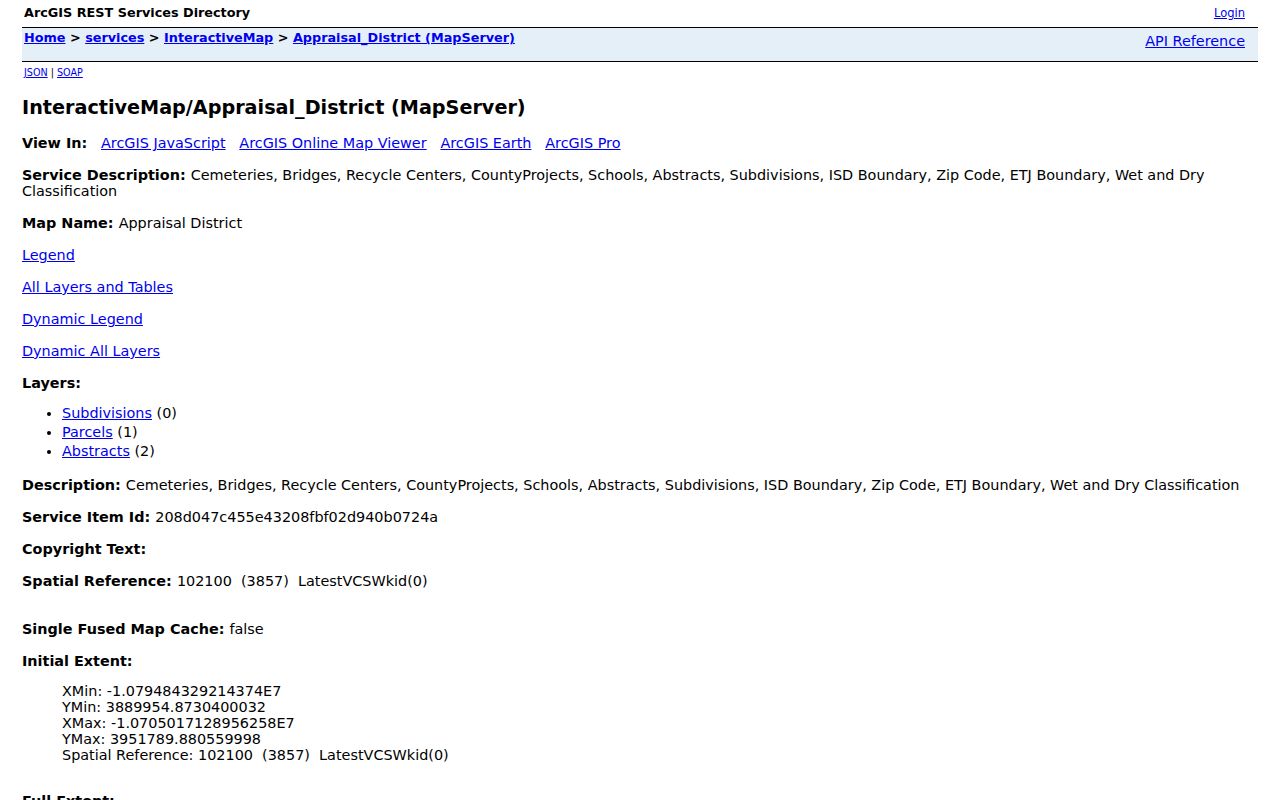Open All Layers and Tables
This screenshot has height=800, width=1280.
pyautogui.click(x=97, y=287)
